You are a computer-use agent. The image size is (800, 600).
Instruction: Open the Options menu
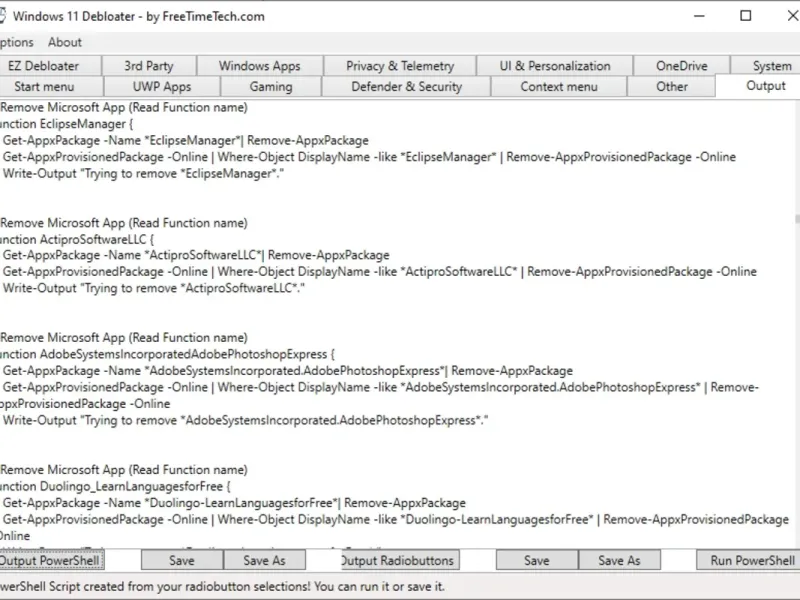click(x=16, y=42)
